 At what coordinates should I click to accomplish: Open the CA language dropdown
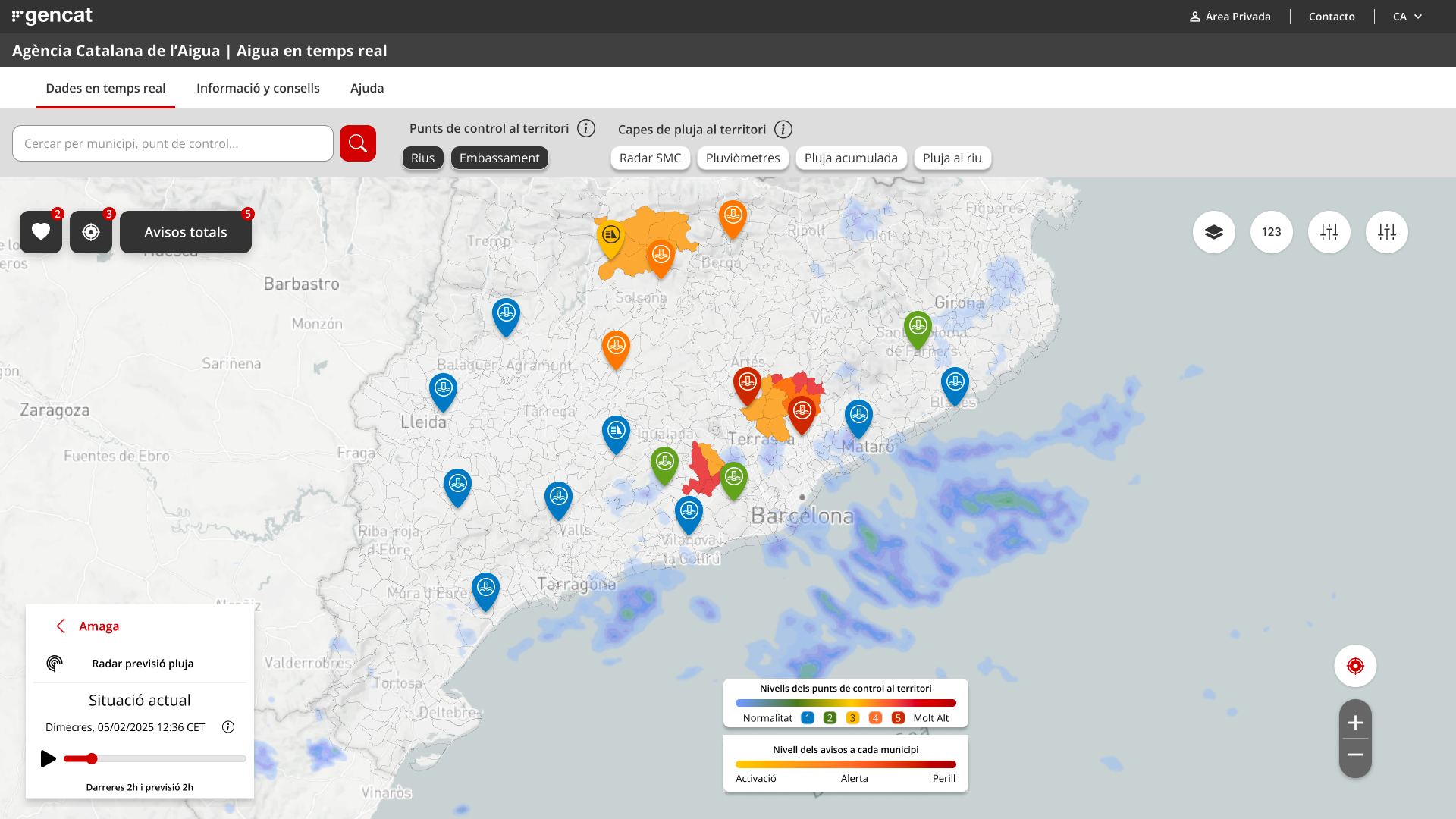pos(1407,17)
